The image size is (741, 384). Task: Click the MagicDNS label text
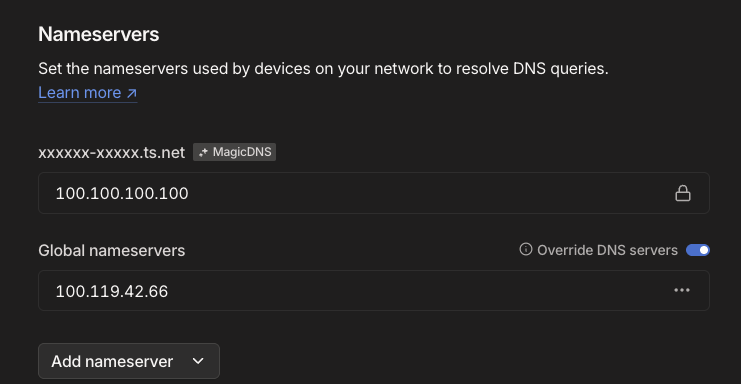(242, 152)
